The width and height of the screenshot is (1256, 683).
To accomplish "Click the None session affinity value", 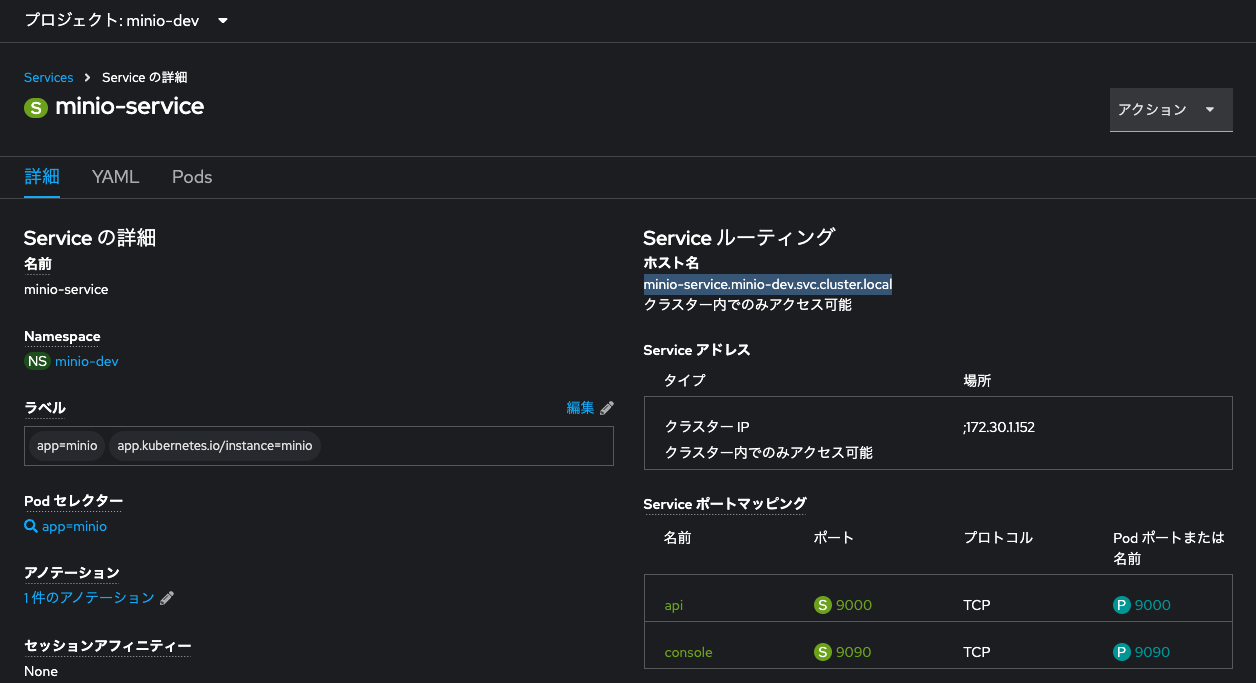I will point(41,671).
